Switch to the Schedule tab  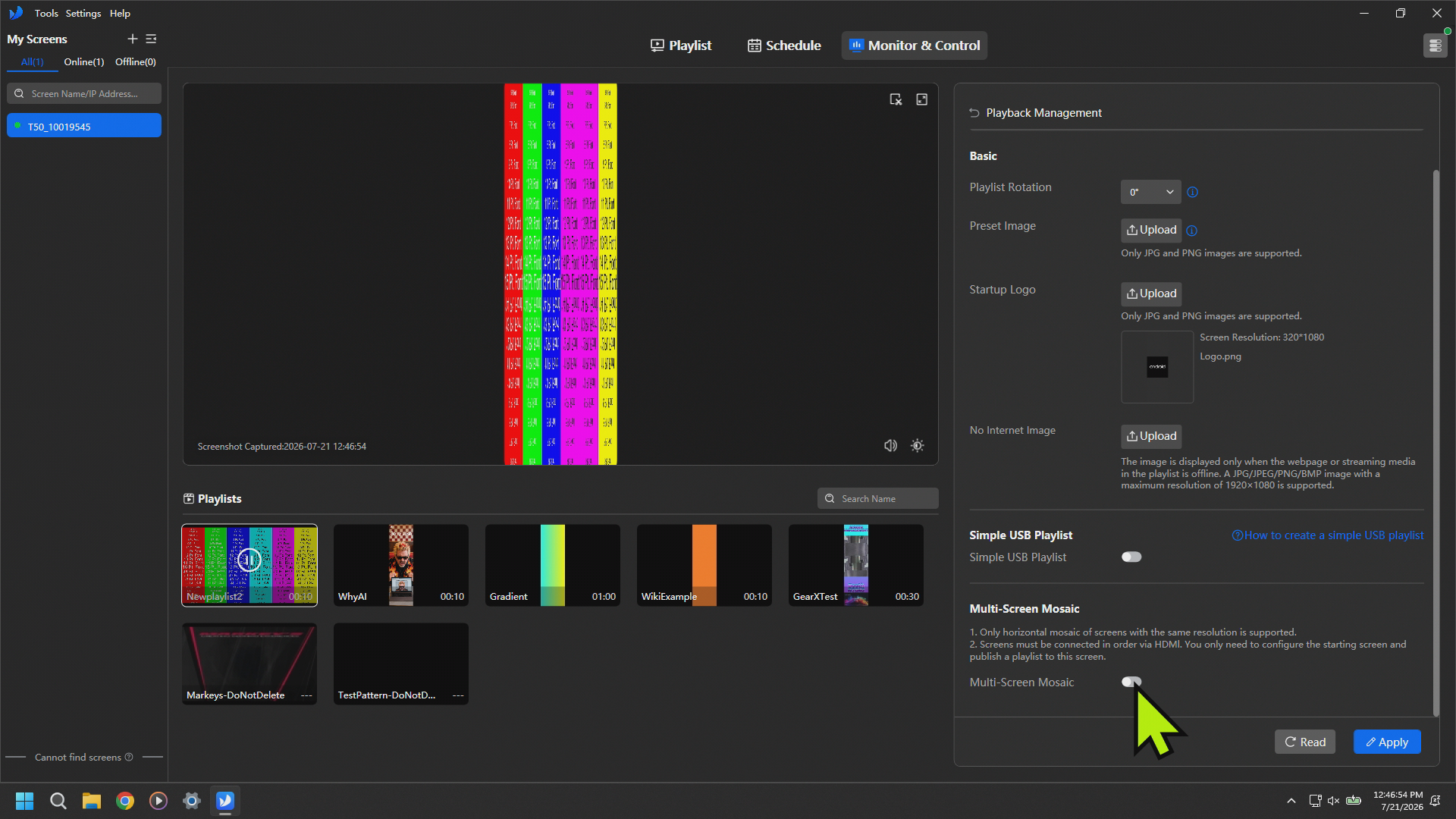[x=784, y=45]
